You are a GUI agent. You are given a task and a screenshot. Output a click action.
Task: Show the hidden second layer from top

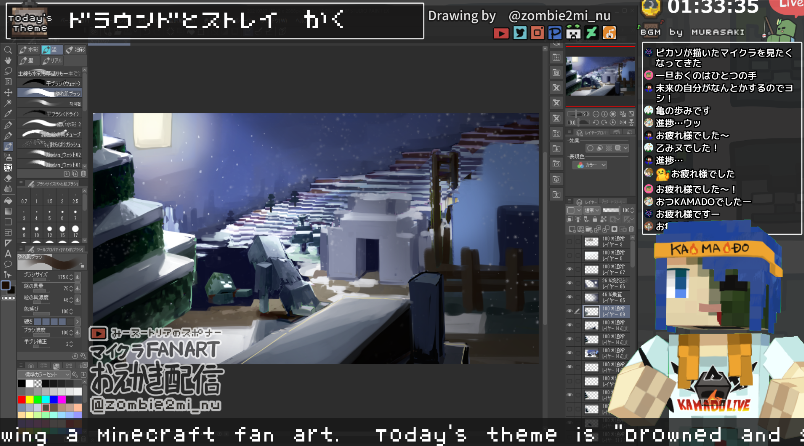570,255
